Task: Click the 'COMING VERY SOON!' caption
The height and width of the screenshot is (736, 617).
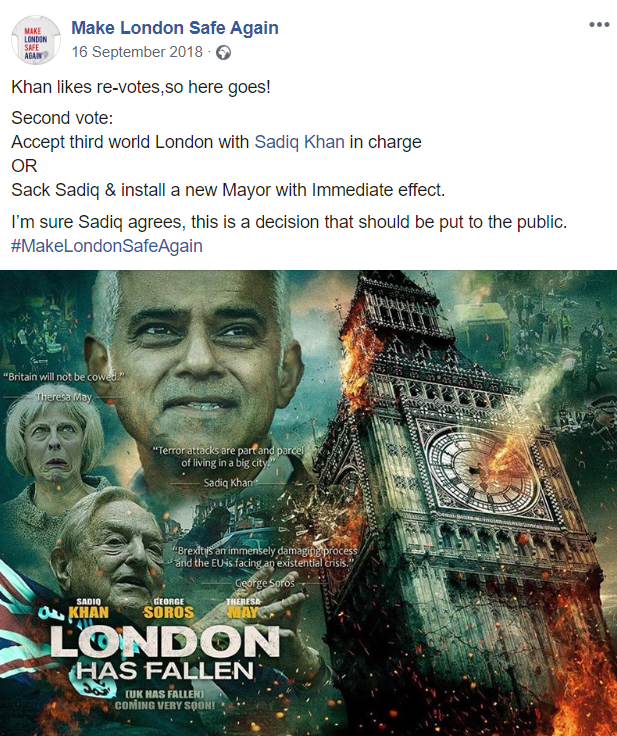Action: [x=165, y=705]
